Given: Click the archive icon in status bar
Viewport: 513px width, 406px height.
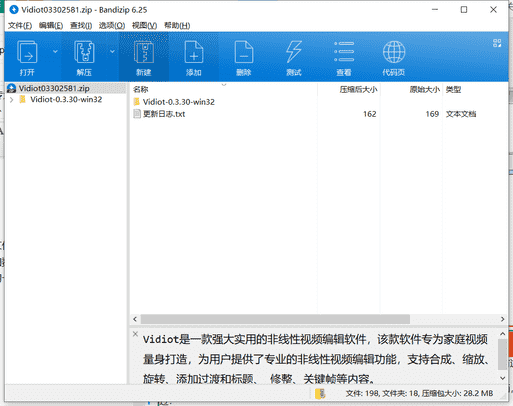Looking at the screenshot, I should coord(320,394).
